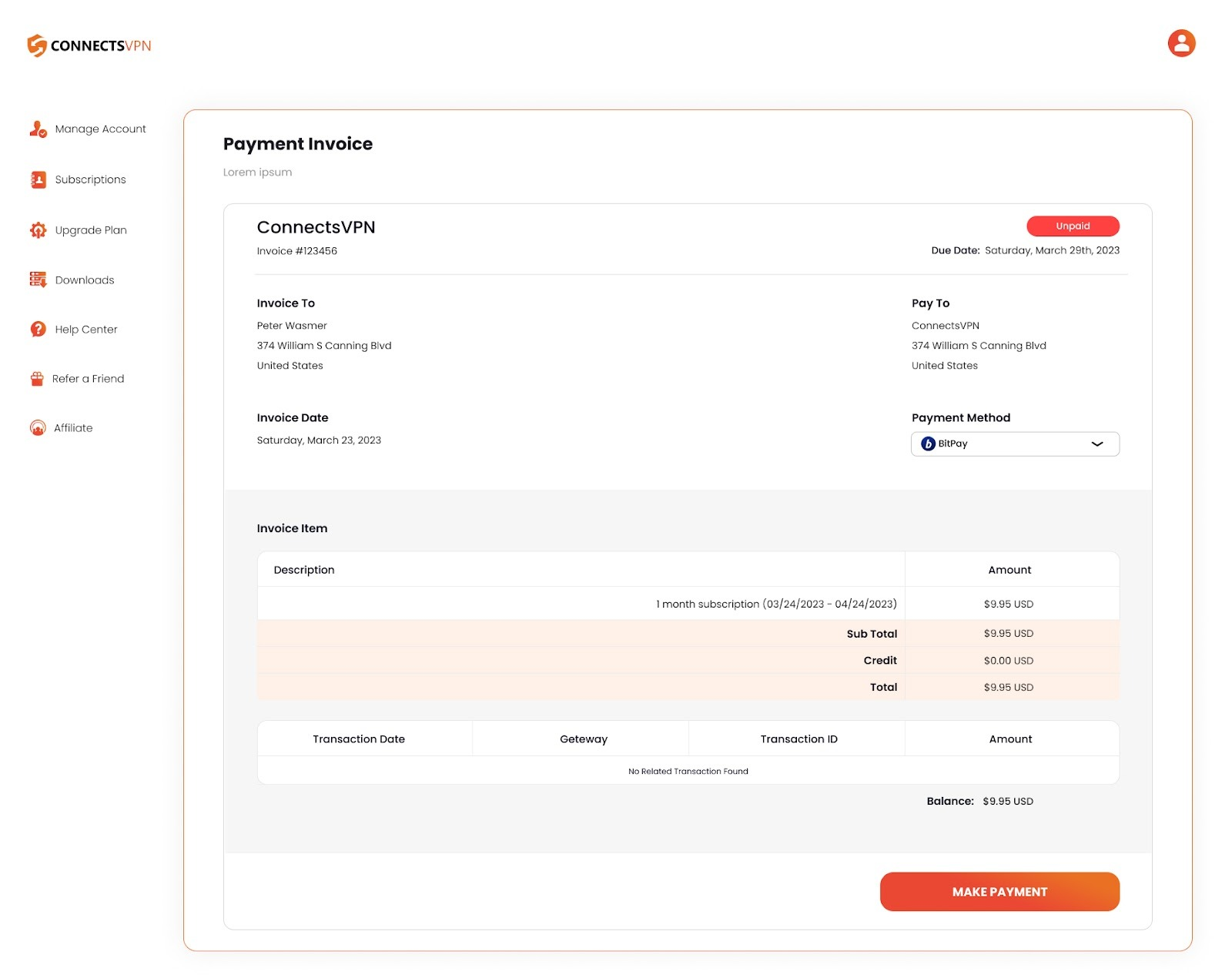Select the Refer a Friend gift icon
Image resolution: width=1232 pixels, height=978 pixels.
[x=36, y=378]
